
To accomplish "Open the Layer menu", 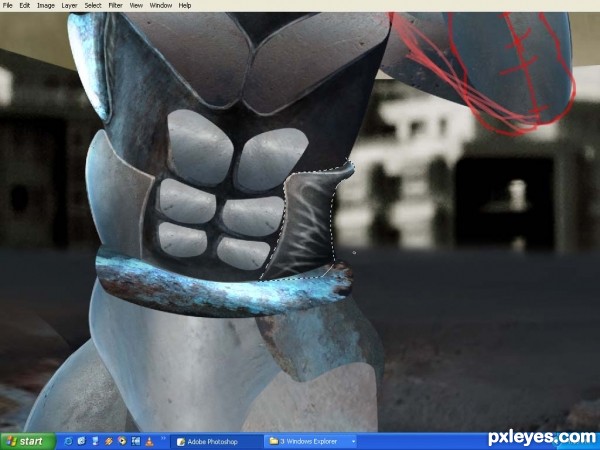I will click(x=69, y=5).
